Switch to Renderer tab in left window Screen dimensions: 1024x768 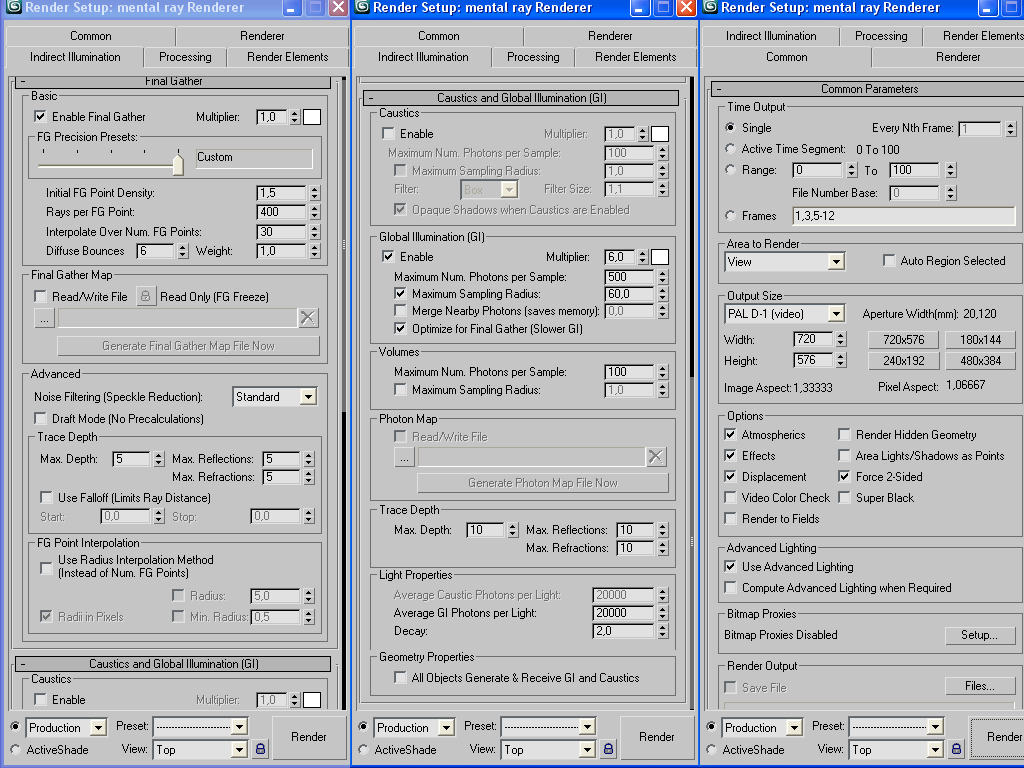click(262, 36)
